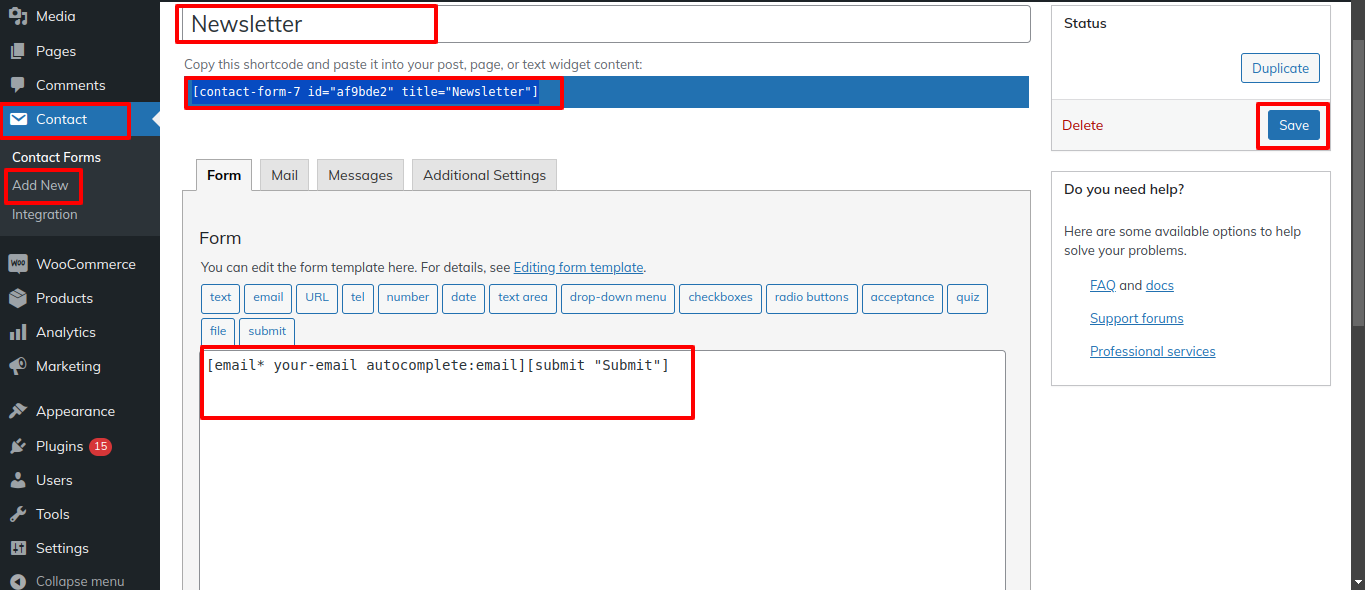The height and width of the screenshot is (590, 1365).
Task: Click the Settings sliders icon
Action: pyautogui.click(x=18, y=548)
